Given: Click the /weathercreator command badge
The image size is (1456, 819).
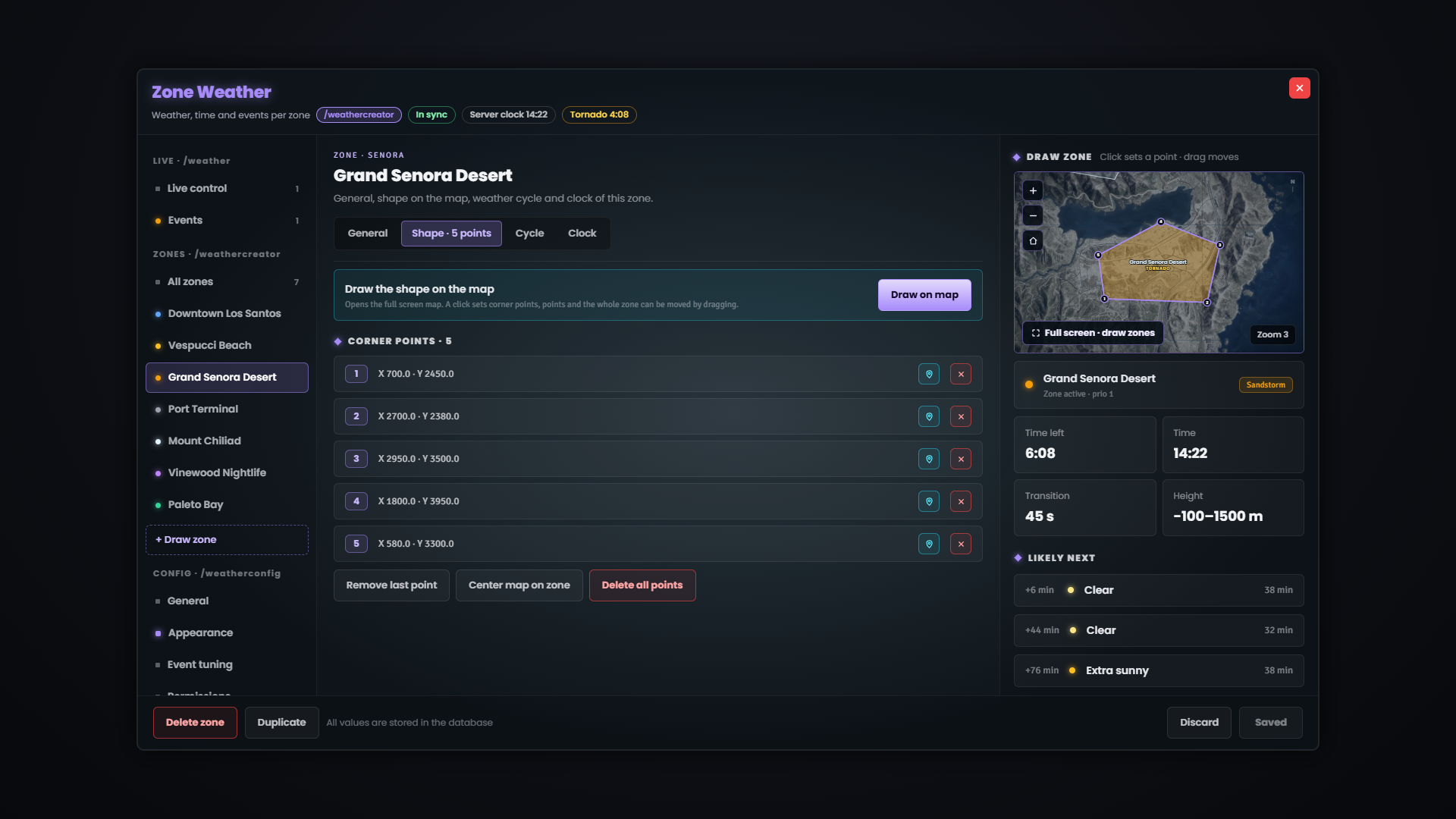Looking at the screenshot, I should (x=359, y=115).
